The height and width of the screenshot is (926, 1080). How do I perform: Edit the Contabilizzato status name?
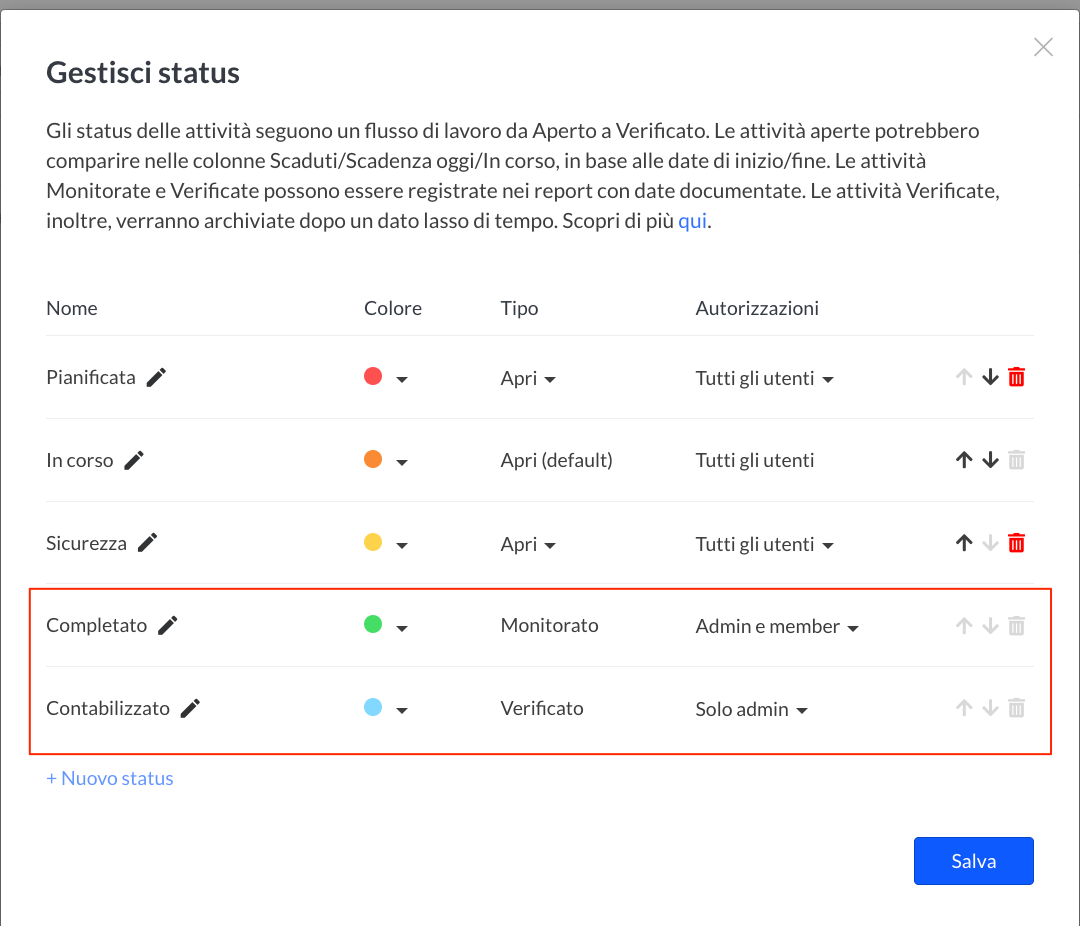tap(190, 708)
